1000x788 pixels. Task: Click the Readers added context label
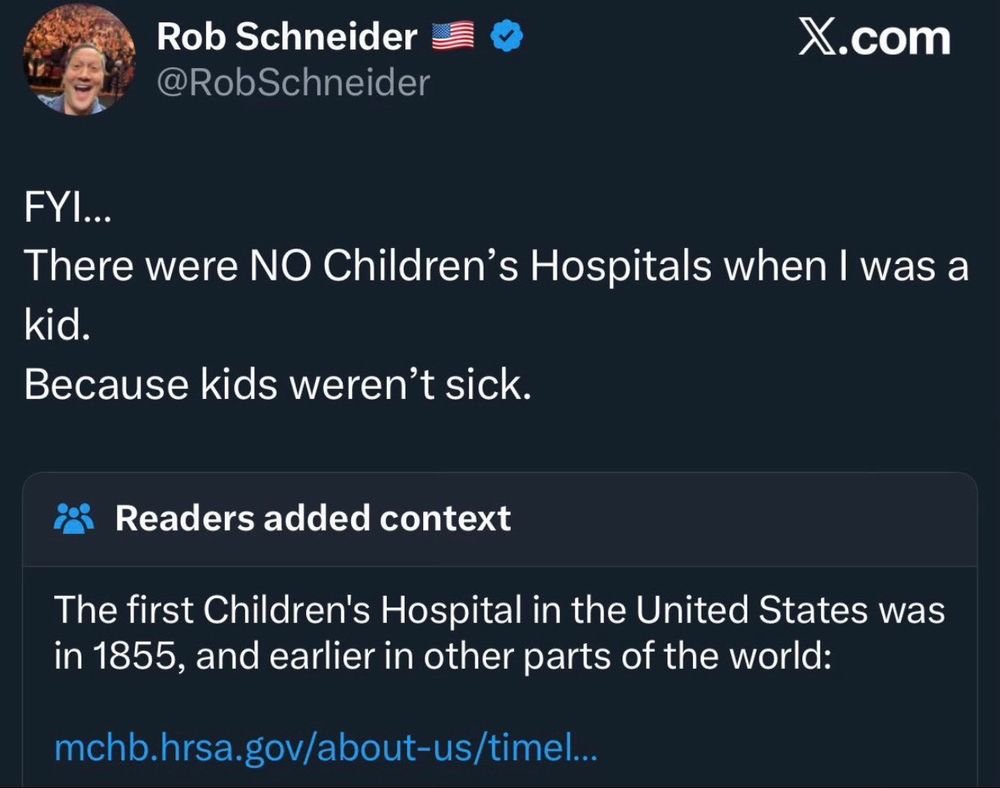click(x=313, y=518)
